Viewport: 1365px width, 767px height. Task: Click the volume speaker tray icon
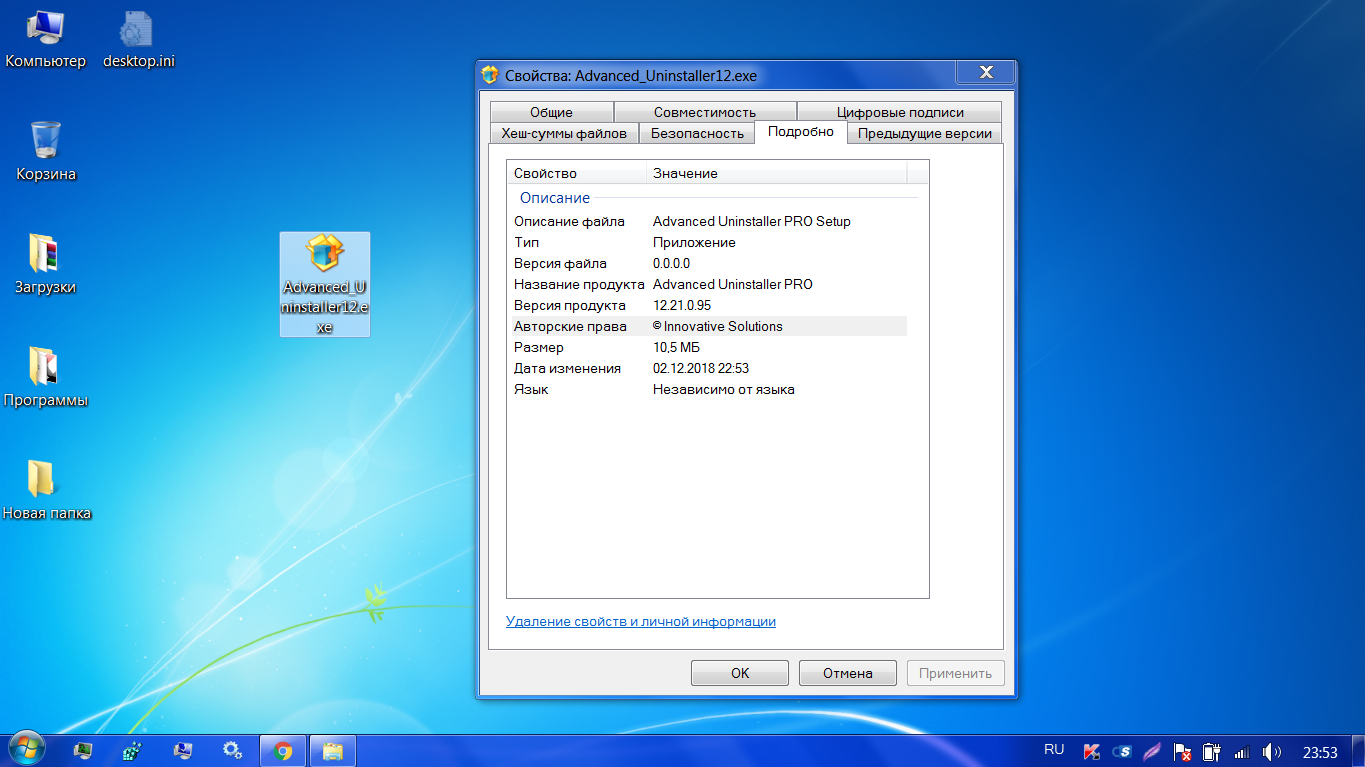point(1271,751)
